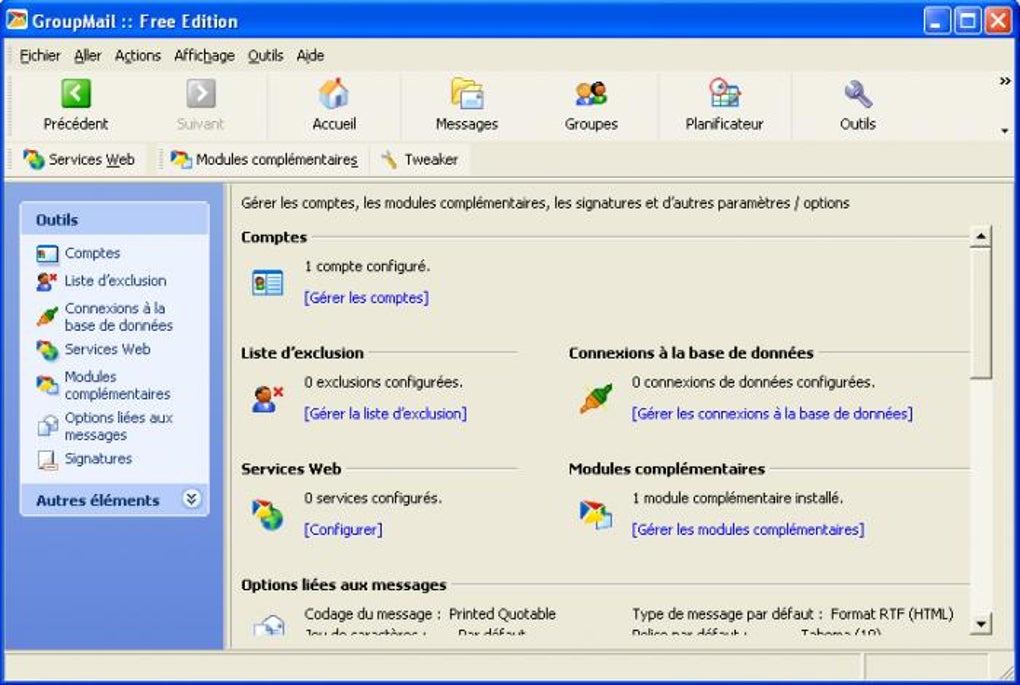Go back with the Précédent arrow
The image size is (1020, 685).
pyautogui.click(x=76, y=94)
